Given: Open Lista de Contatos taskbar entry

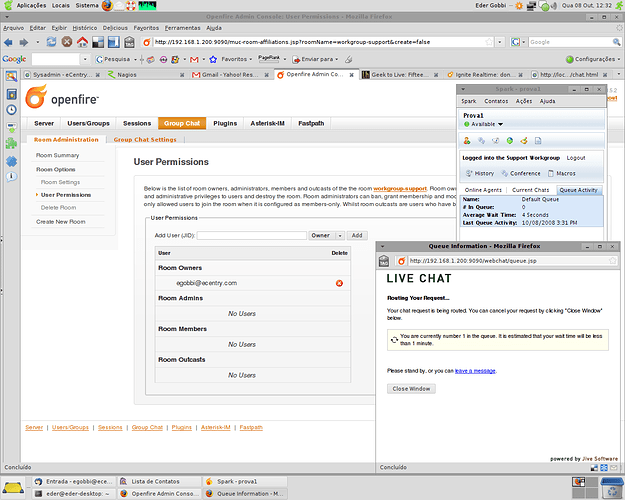Looking at the screenshot, I should [x=159, y=482].
